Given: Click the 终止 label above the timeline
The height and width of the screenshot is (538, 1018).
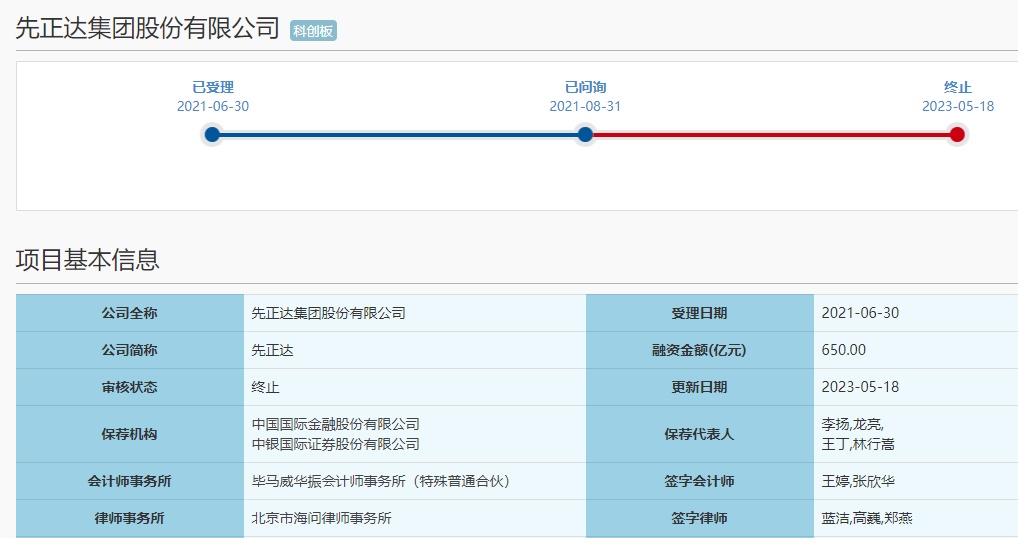Looking at the screenshot, I should (x=957, y=87).
